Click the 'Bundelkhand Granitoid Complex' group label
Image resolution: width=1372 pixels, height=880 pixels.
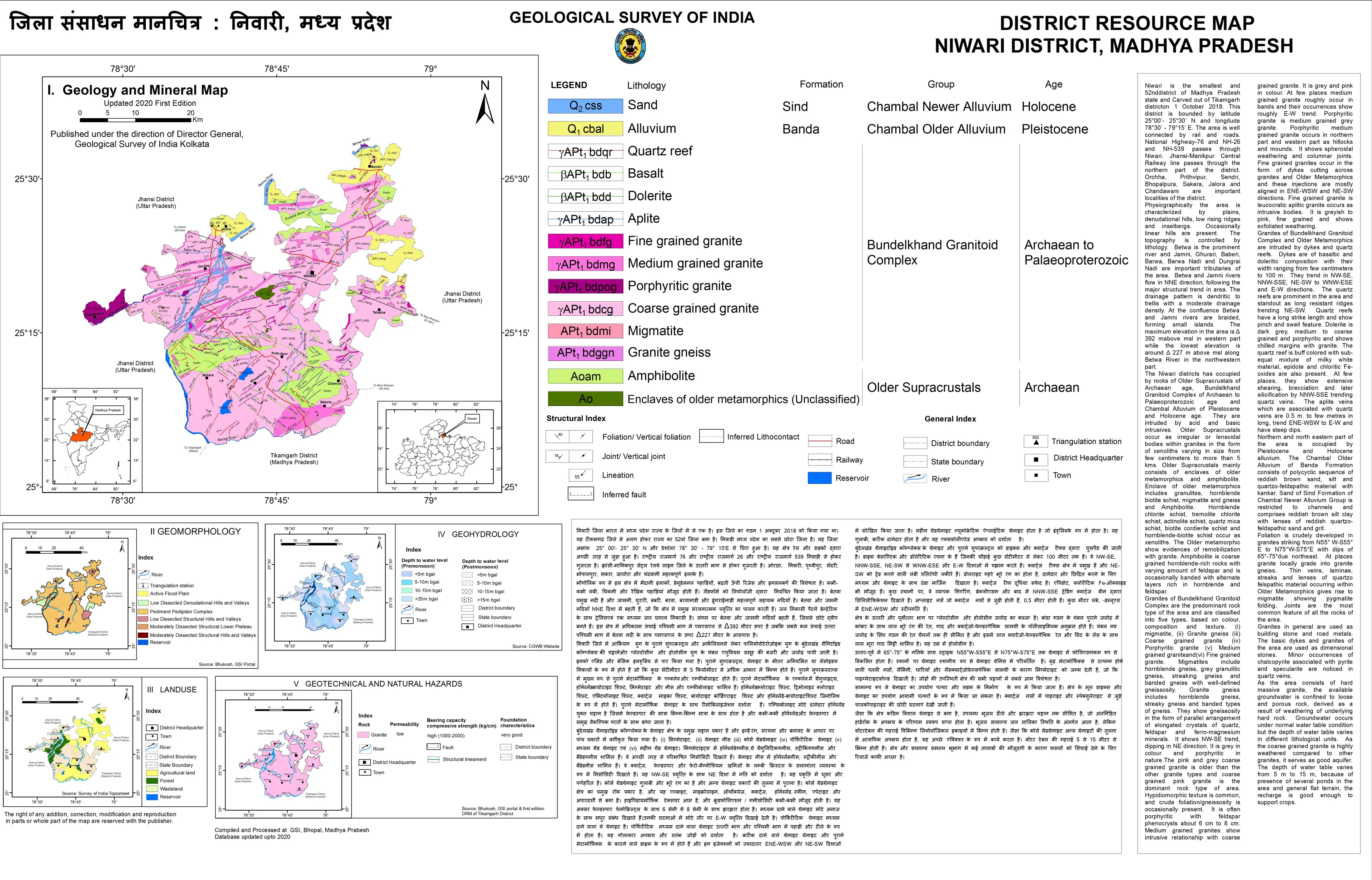932,253
